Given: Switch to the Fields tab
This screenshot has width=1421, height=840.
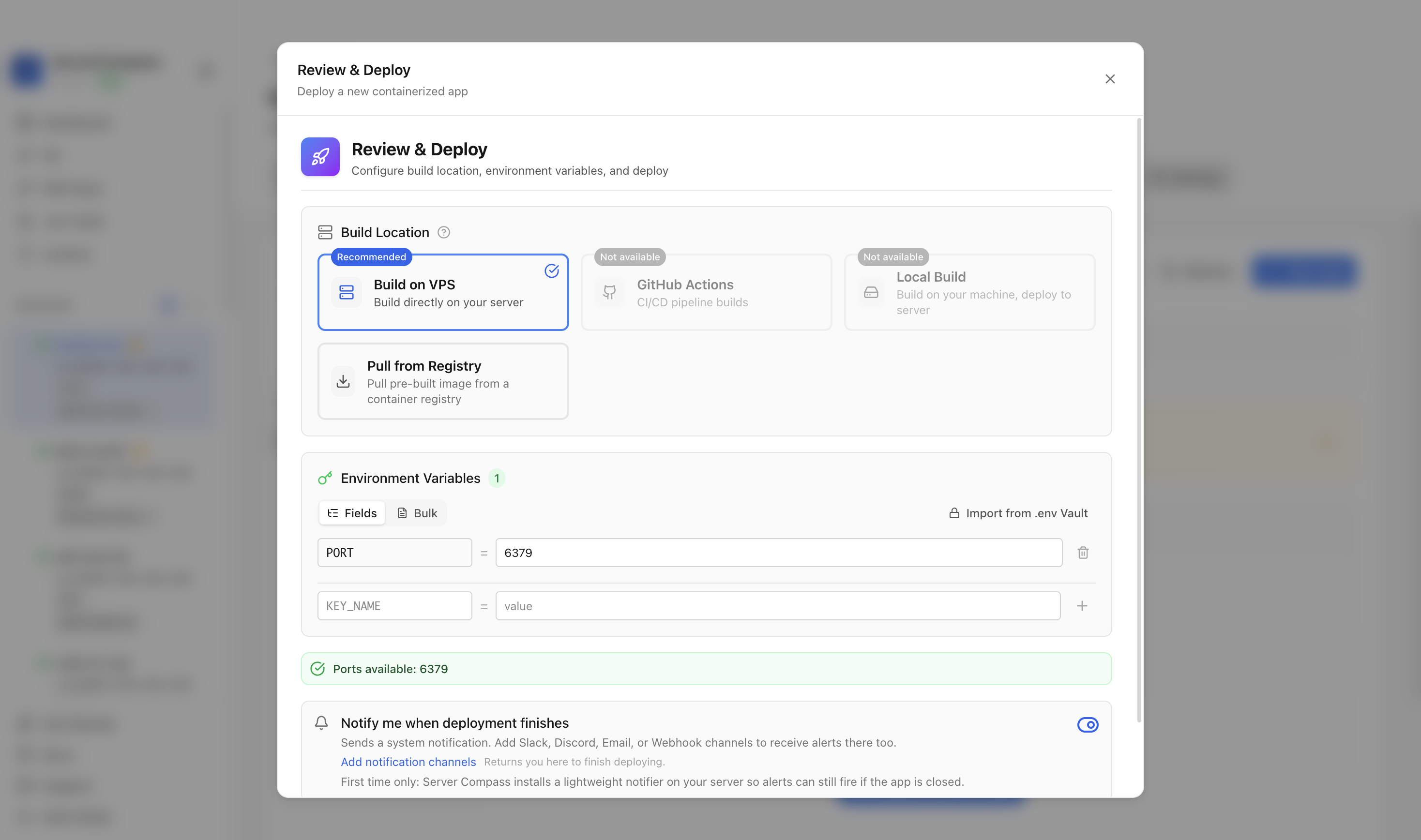Looking at the screenshot, I should tap(352, 513).
